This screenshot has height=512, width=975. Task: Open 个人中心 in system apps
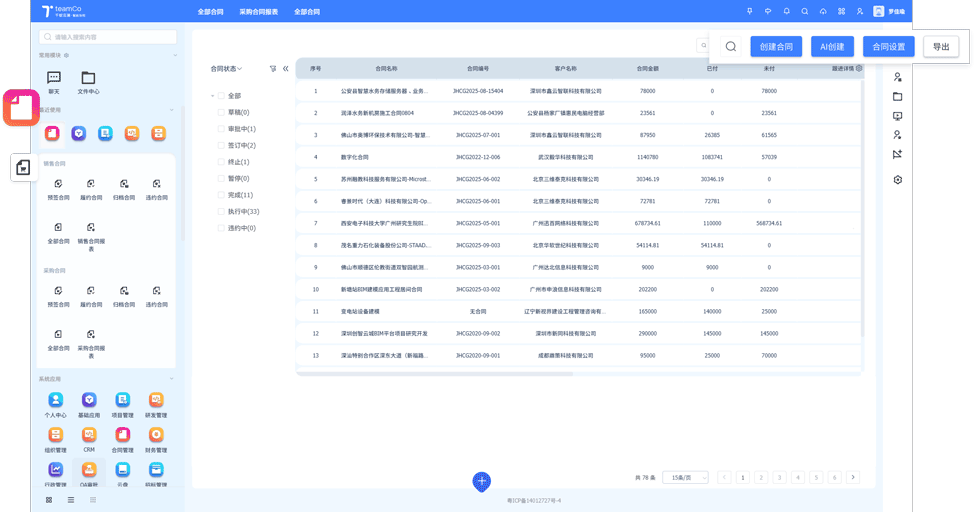coord(55,400)
